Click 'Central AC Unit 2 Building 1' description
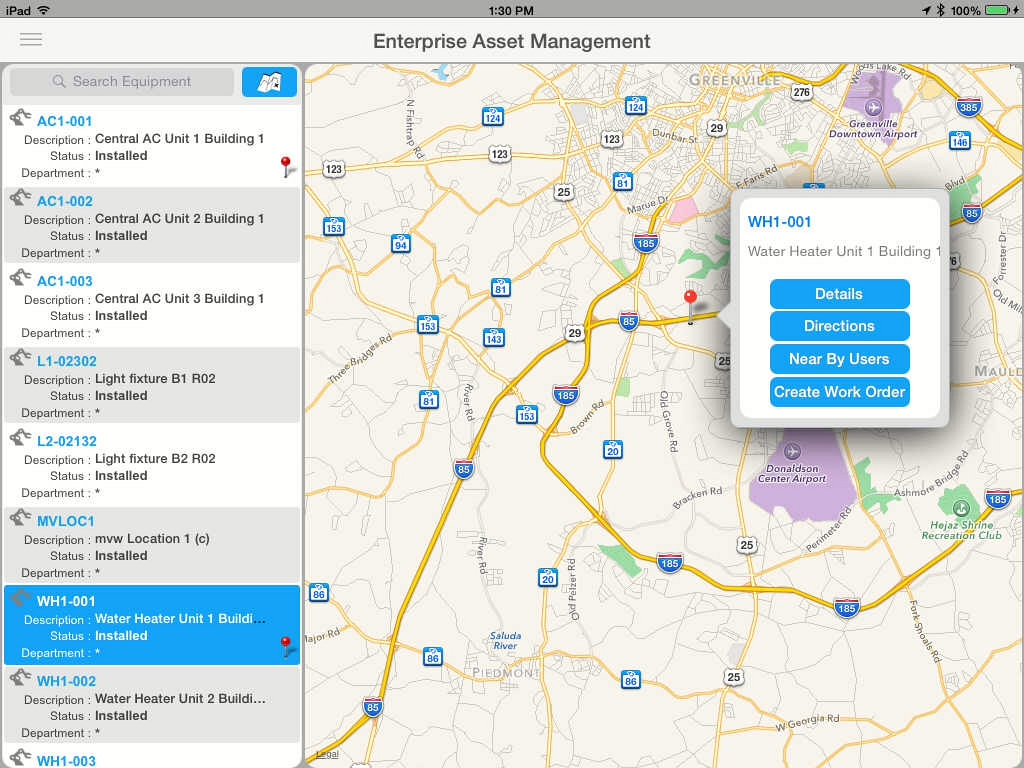 coord(180,219)
